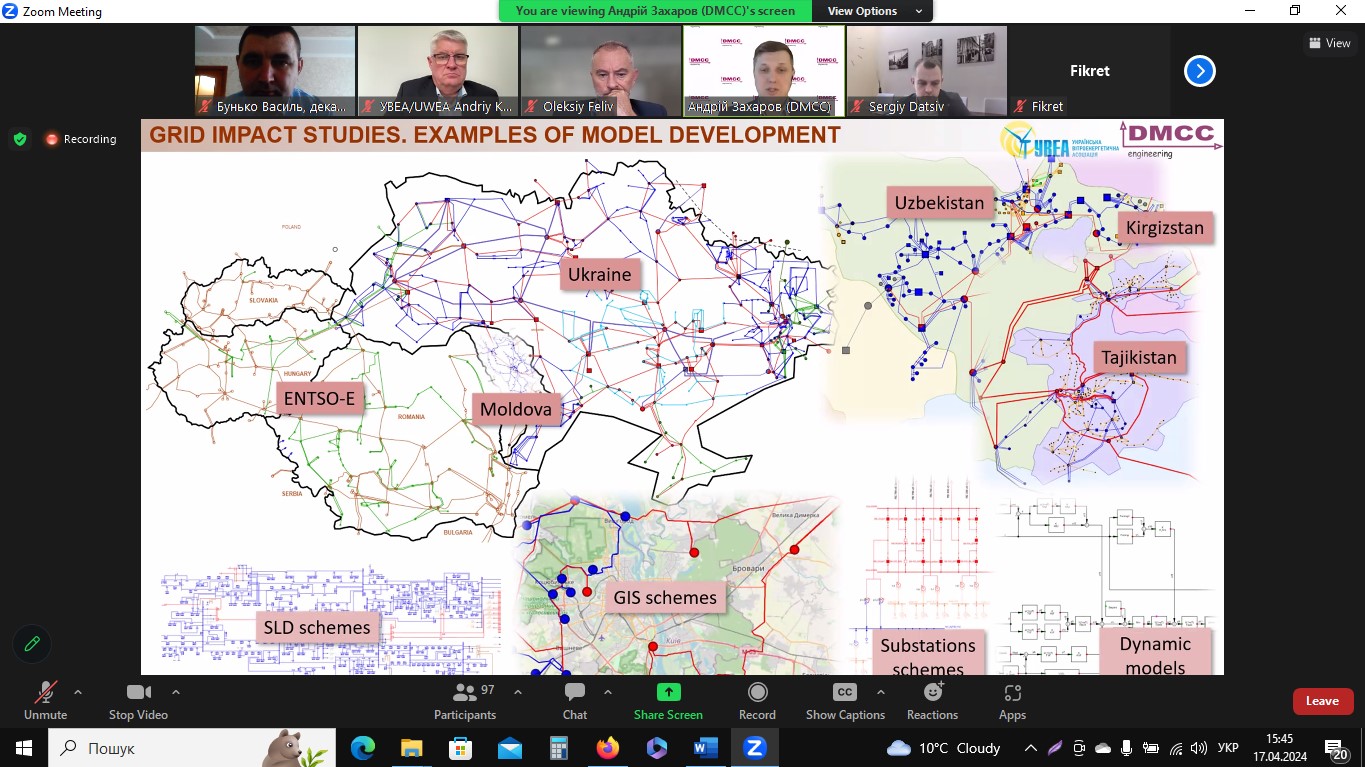The height and width of the screenshot is (767, 1365).
Task: Open Mail app from taskbar
Action: tap(509, 747)
